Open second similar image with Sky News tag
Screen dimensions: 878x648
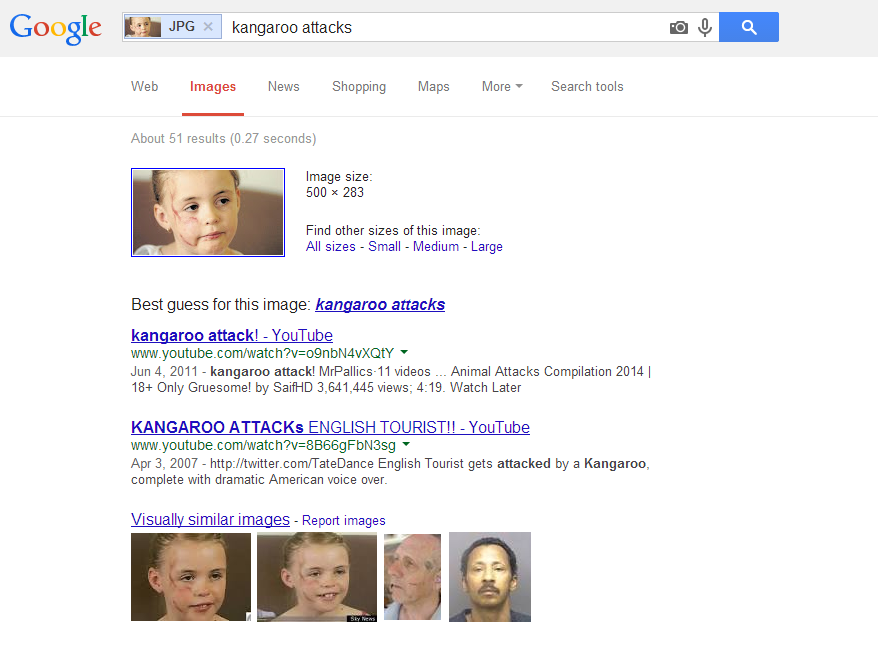[x=317, y=577]
